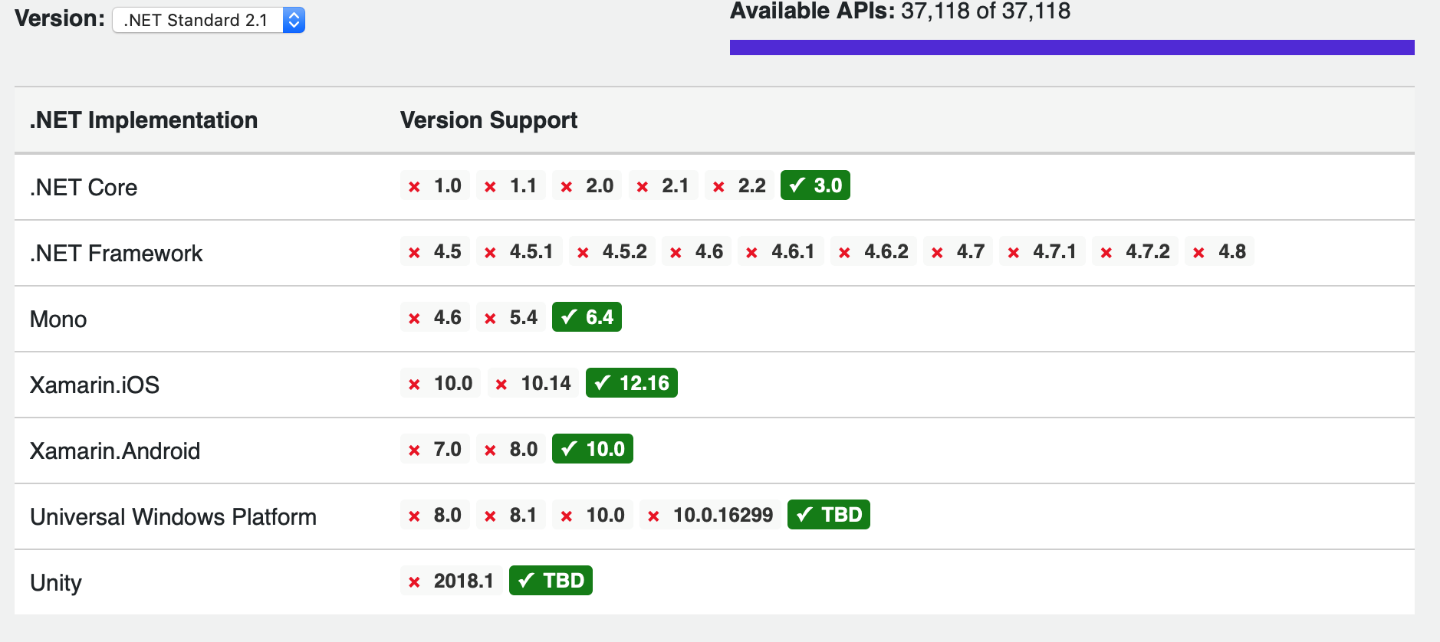Click the checkmark on Unity TBD badge

(526, 582)
